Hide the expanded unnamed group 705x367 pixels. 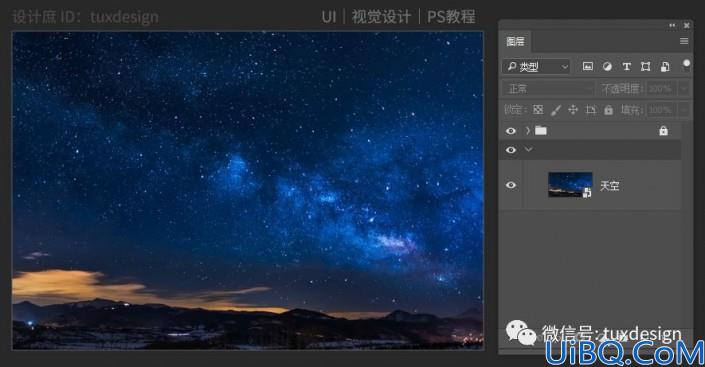point(511,150)
